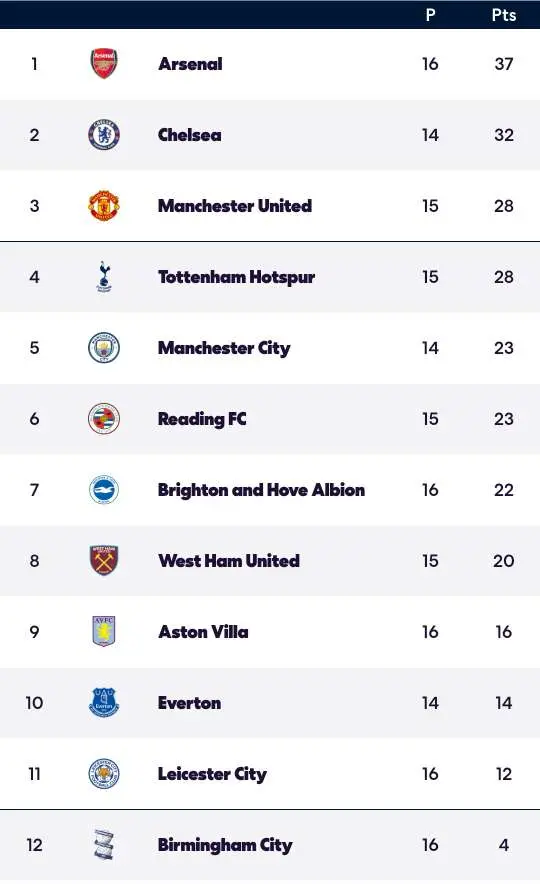Select Birmingham City's 4 points value
The image size is (540, 884).
504,845
